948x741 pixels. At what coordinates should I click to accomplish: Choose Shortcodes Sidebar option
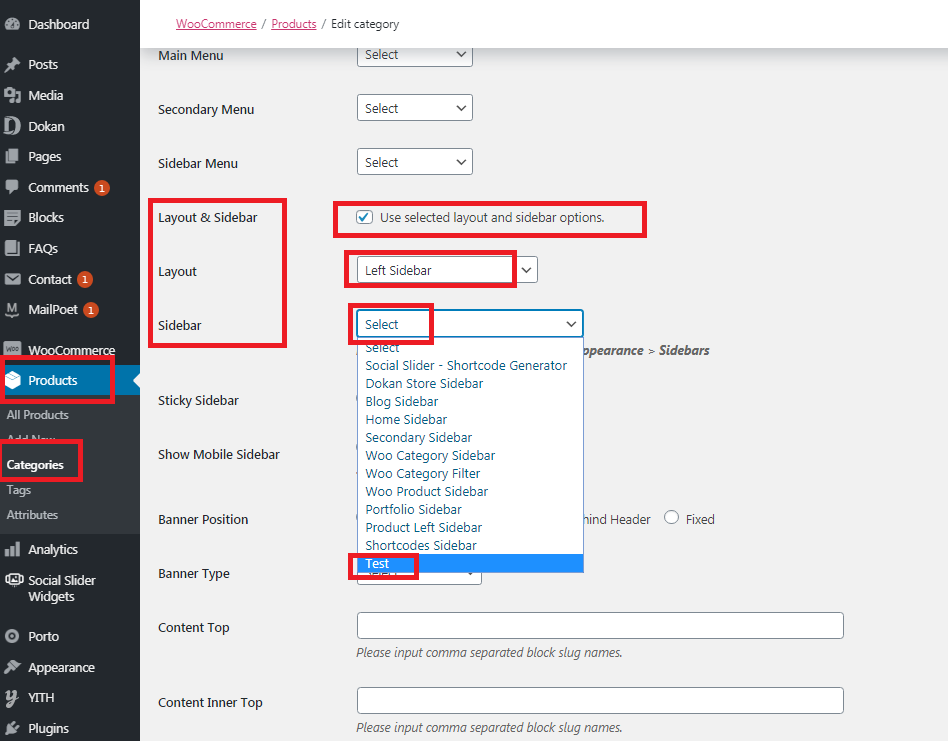pyautogui.click(x=470, y=545)
